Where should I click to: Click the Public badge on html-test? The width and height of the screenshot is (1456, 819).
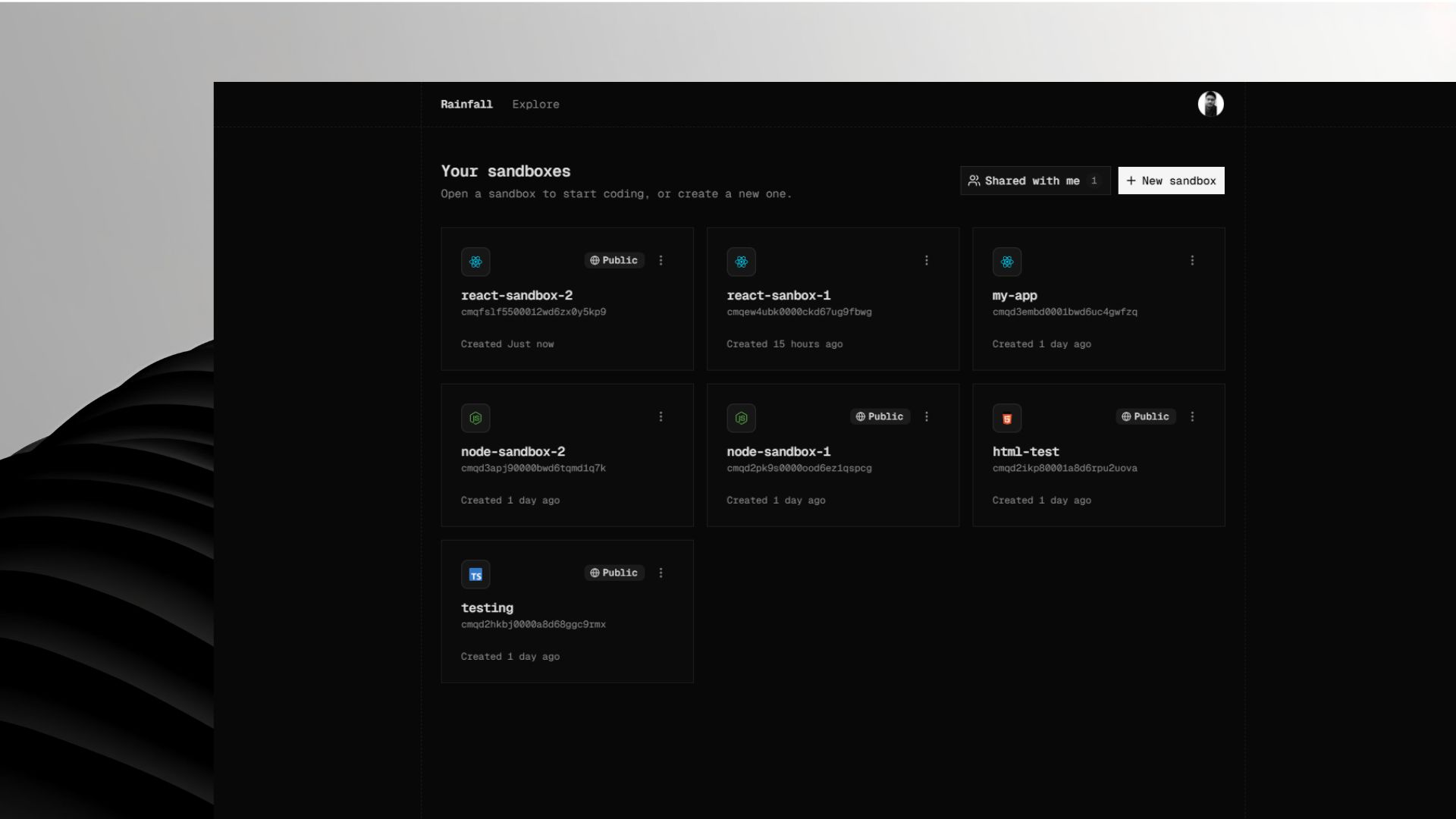(x=1145, y=416)
